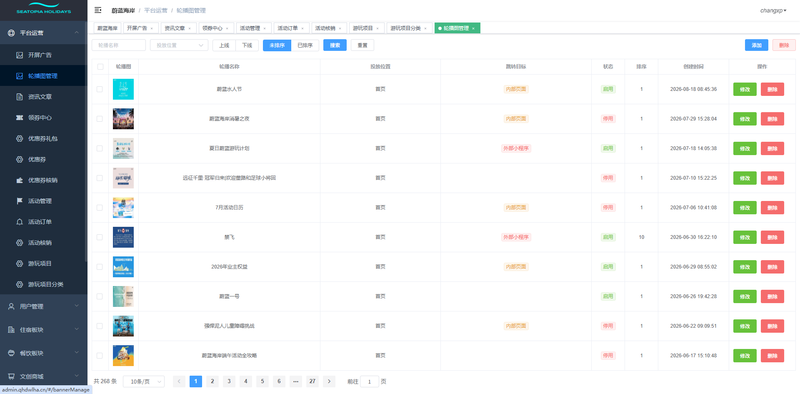
Task: Click the 优惠券礼包 sidebar icon
Action: tap(19, 138)
